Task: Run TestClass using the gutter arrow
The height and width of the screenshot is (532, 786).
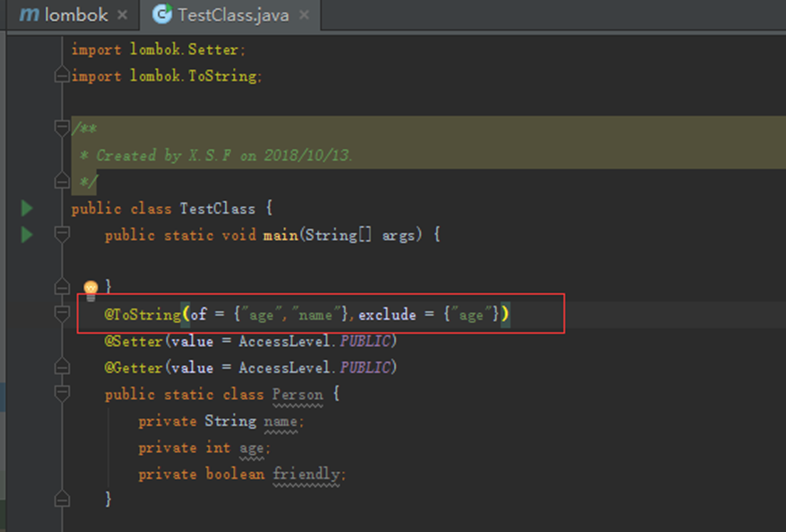Action: [26, 208]
